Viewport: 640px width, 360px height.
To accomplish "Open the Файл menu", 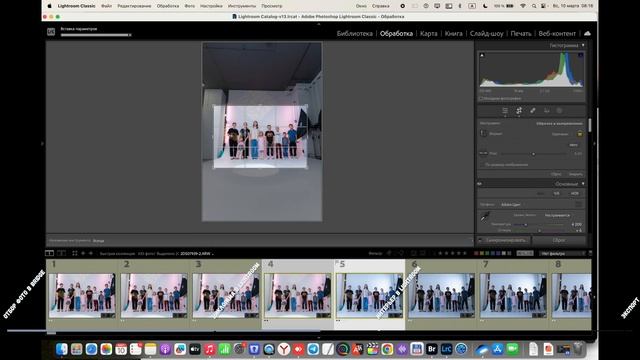I will (x=107, y=6).
